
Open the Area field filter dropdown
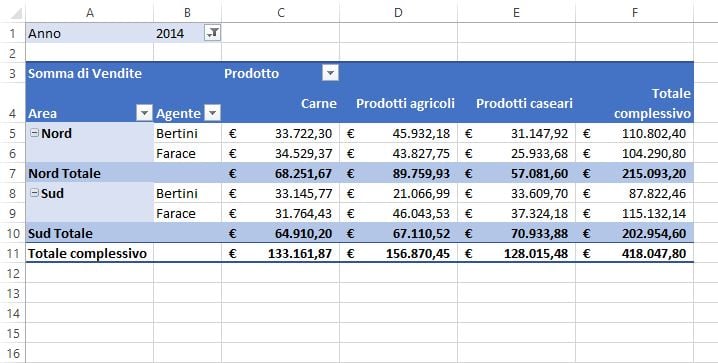pos(144,113)
